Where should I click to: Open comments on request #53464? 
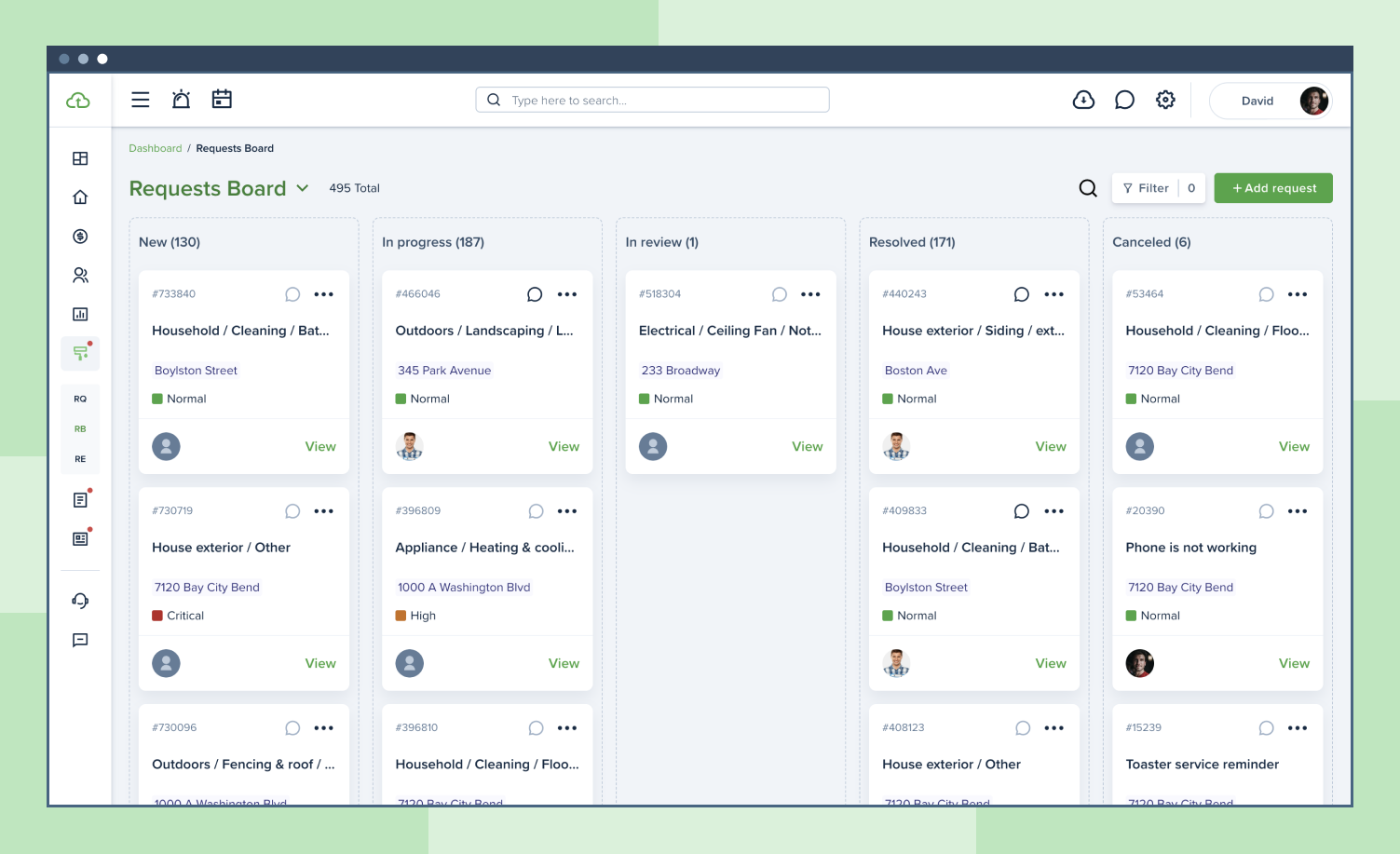pos(1266,294)
